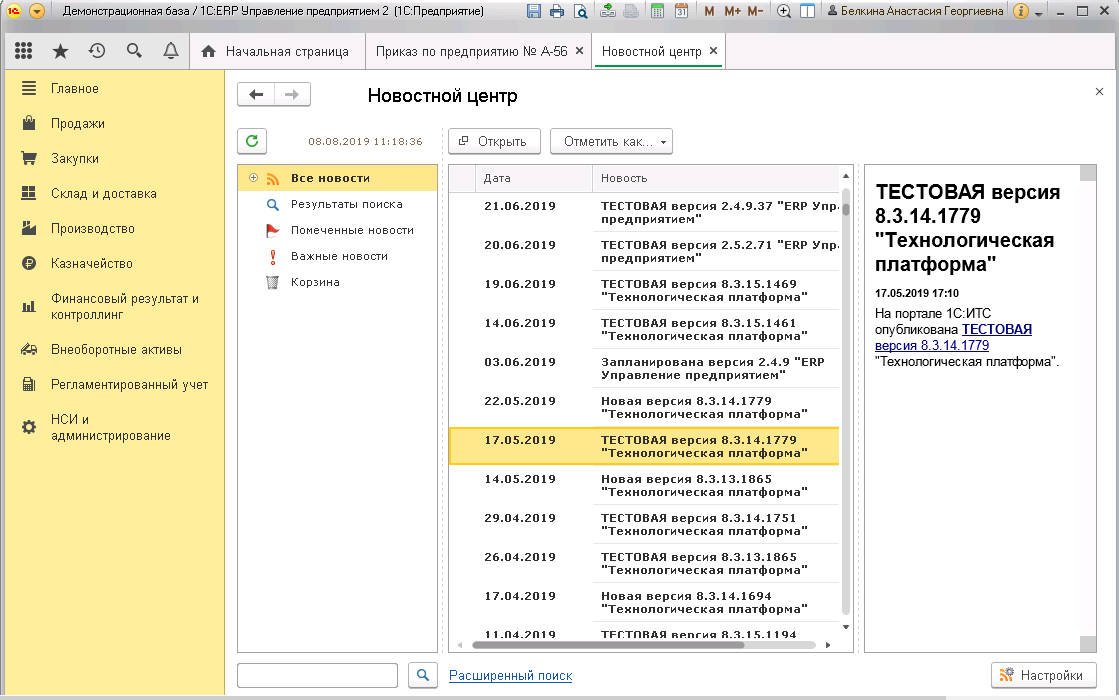1119x700 pixels.
Task: Close the Новостной центр form with X
Action: click(x=1099, y=91)
